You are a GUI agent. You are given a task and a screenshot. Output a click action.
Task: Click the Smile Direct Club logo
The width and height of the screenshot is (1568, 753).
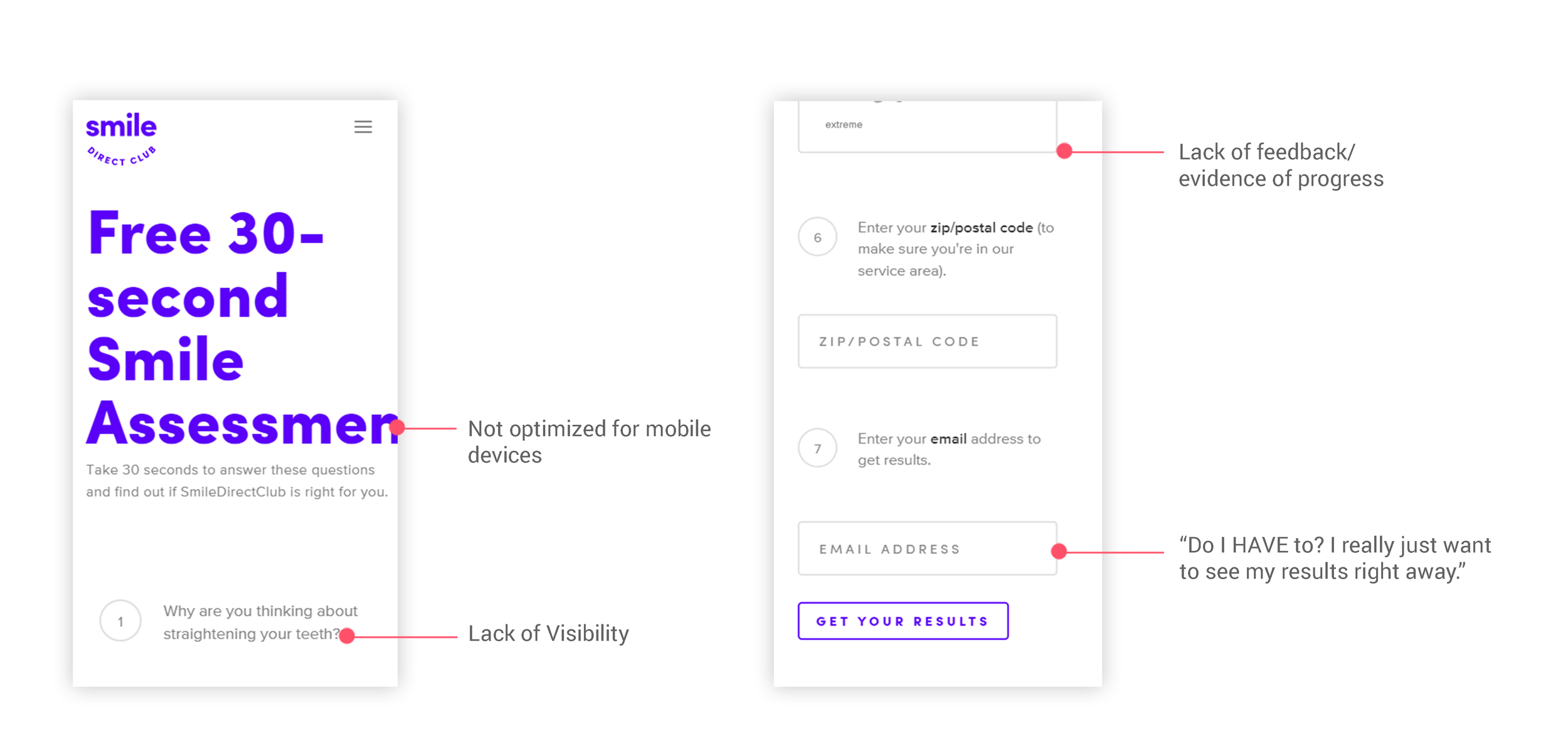pos(121,139)
